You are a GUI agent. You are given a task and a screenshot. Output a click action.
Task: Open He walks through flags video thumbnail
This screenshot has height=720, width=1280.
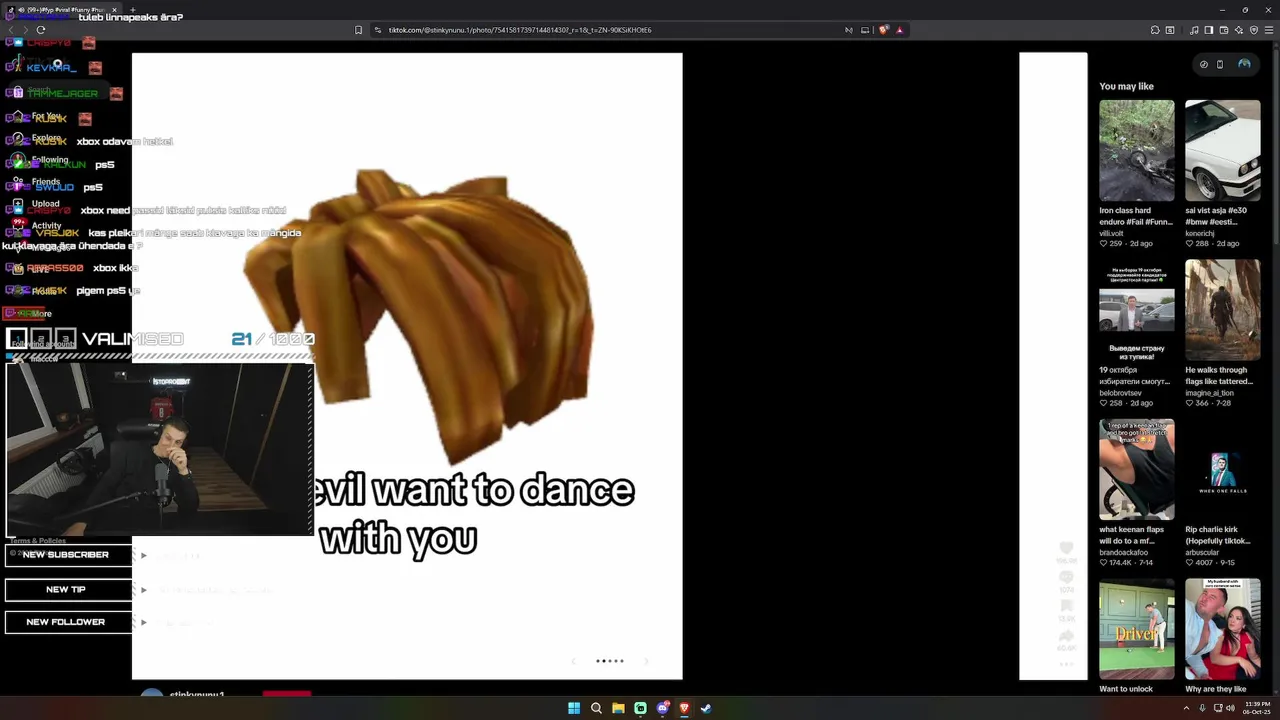1223,310
